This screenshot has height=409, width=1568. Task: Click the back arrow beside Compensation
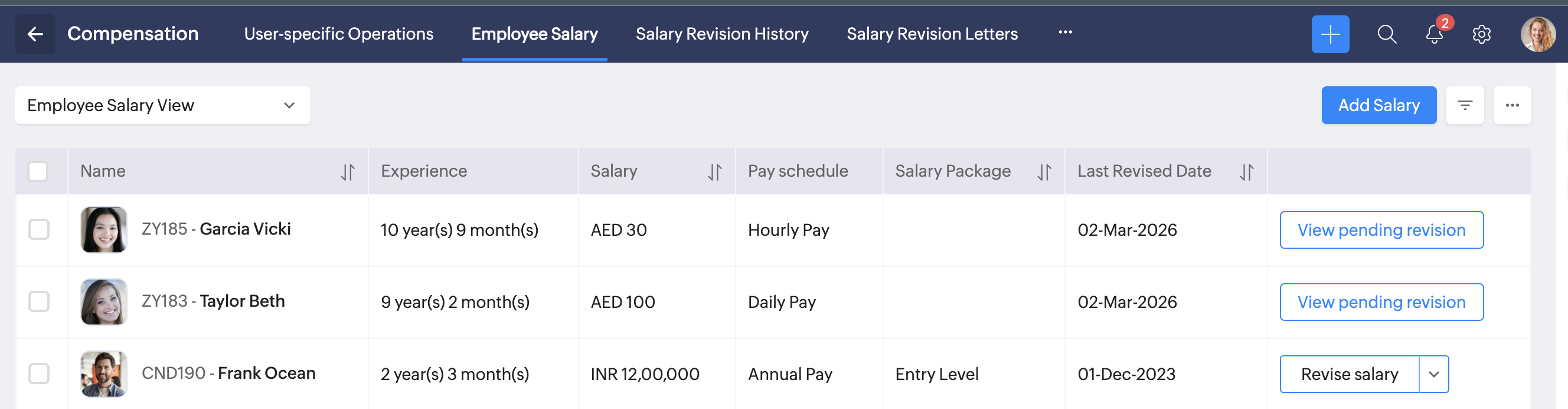35,34
